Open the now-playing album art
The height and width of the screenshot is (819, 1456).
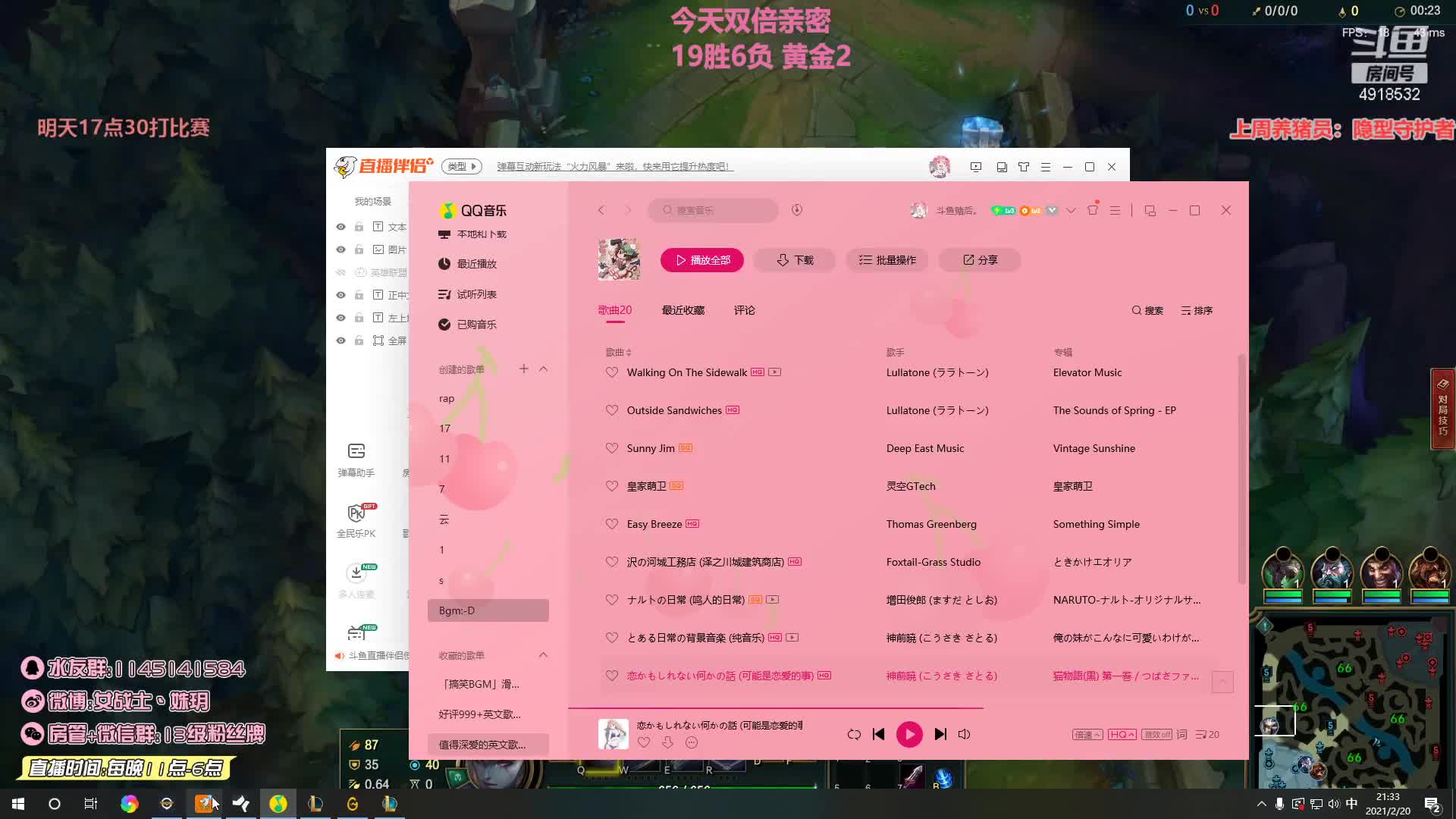(x=613, y=734)
